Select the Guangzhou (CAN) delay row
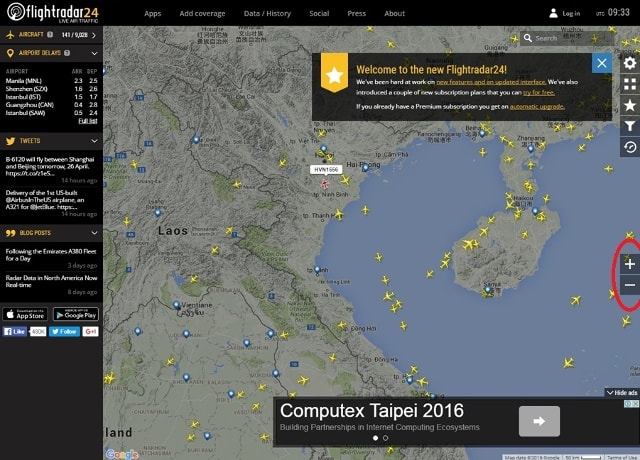 click(51, 105)
